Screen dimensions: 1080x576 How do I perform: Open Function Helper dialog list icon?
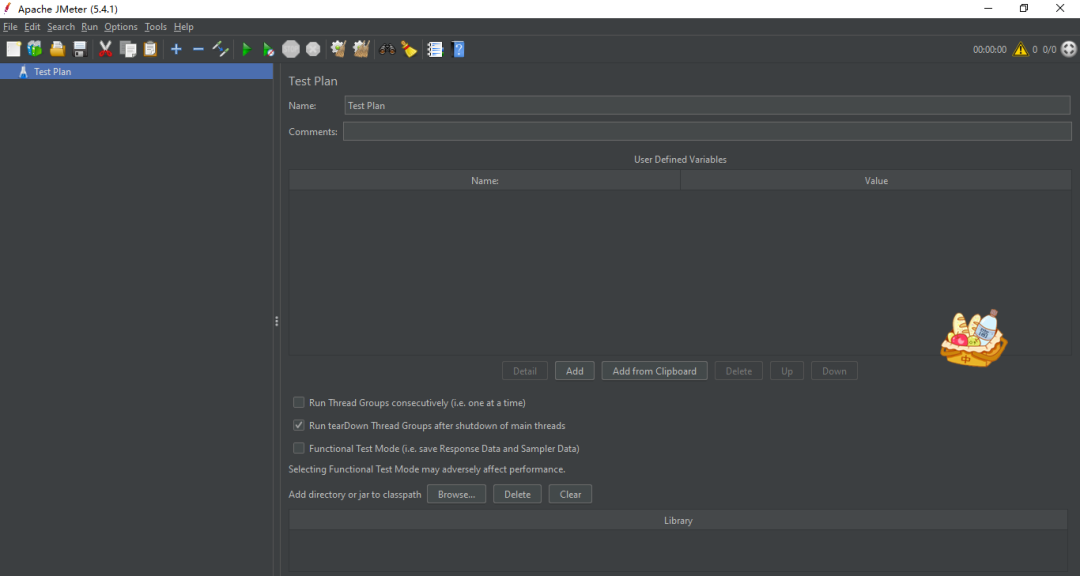(435, 49)
